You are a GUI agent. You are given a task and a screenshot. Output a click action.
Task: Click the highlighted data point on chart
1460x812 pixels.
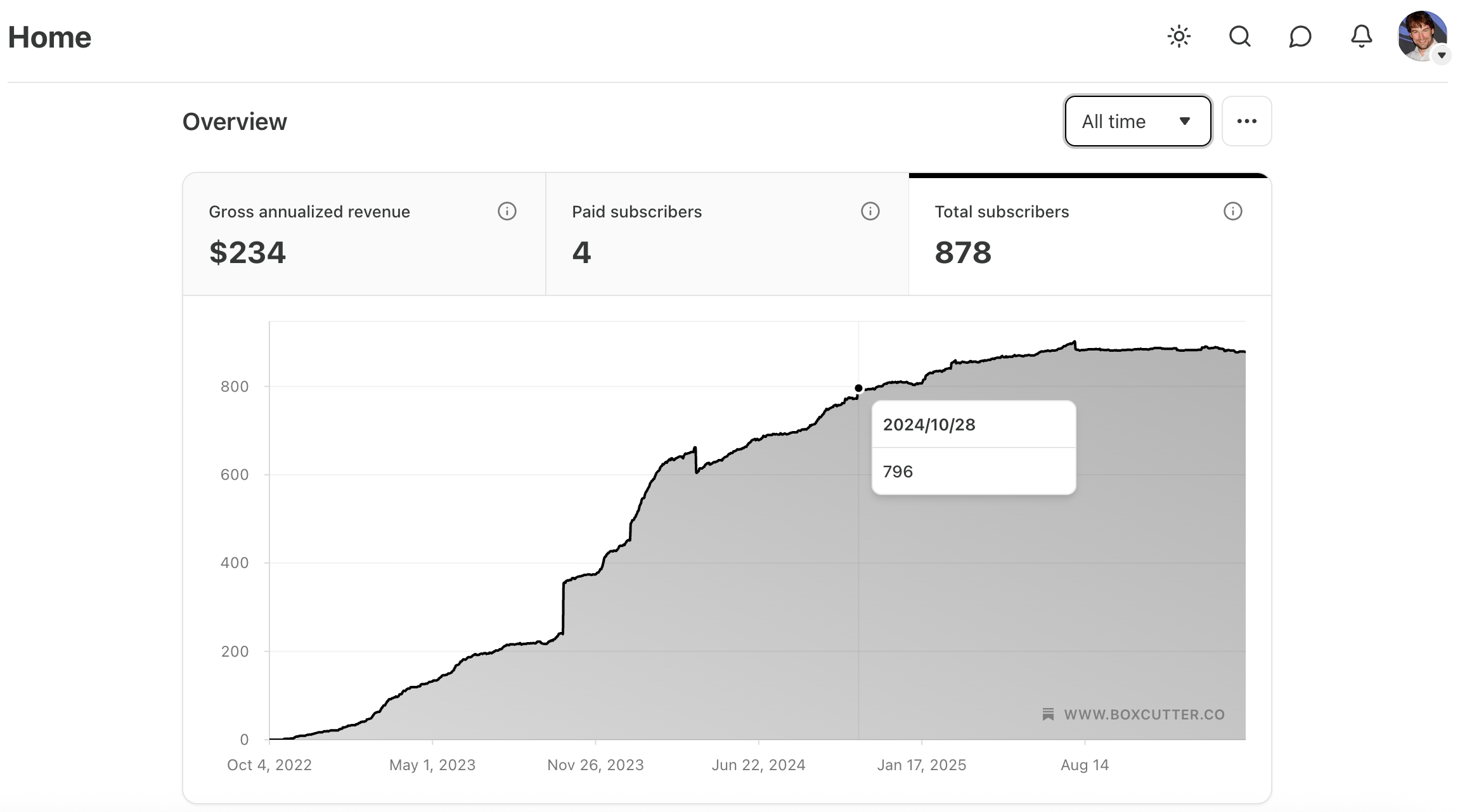pyautogui.click(x=858, y=388)
